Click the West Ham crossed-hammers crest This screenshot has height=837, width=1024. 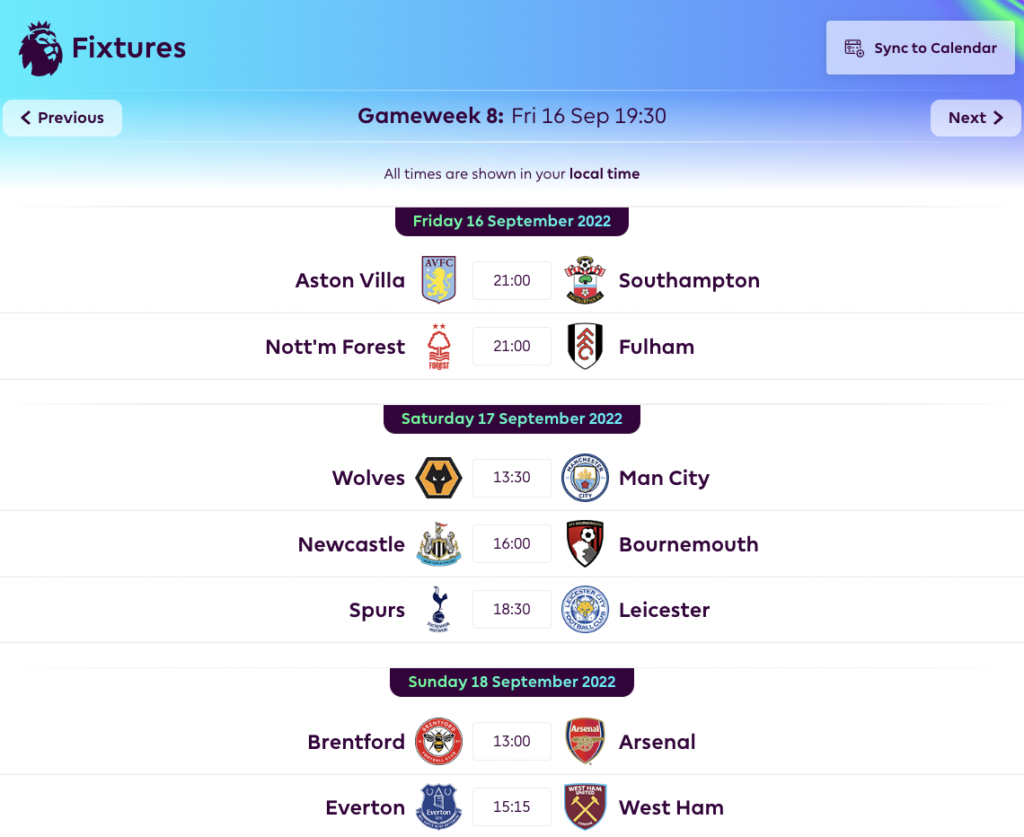pos(585,807)
